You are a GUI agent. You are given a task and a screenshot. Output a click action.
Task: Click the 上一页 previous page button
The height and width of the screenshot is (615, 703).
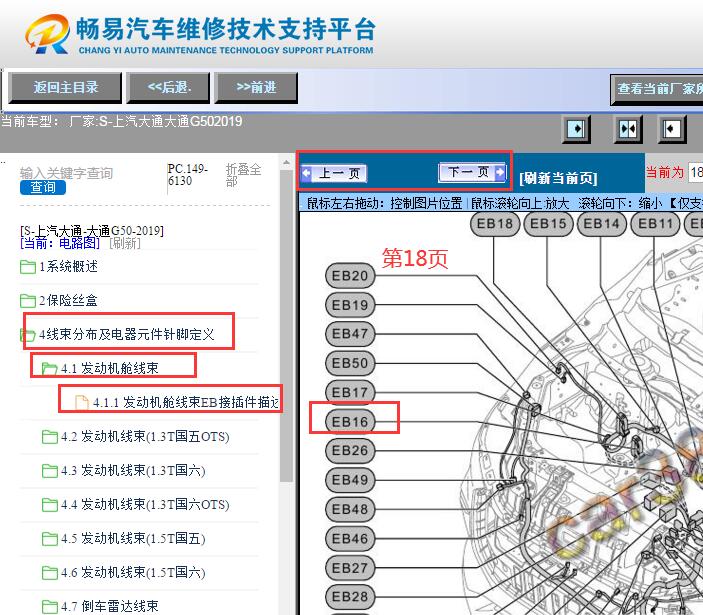pos(334,173)
